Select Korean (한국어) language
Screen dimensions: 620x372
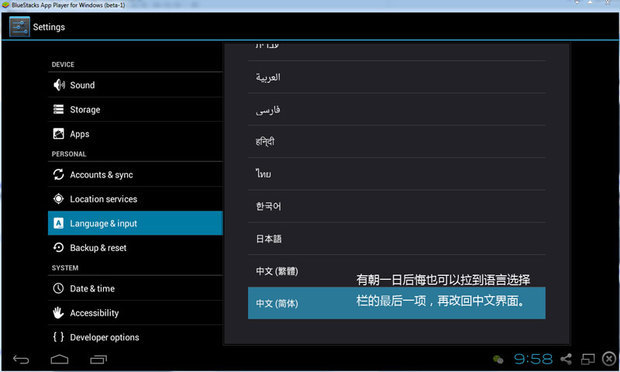[x=397, y=206]
